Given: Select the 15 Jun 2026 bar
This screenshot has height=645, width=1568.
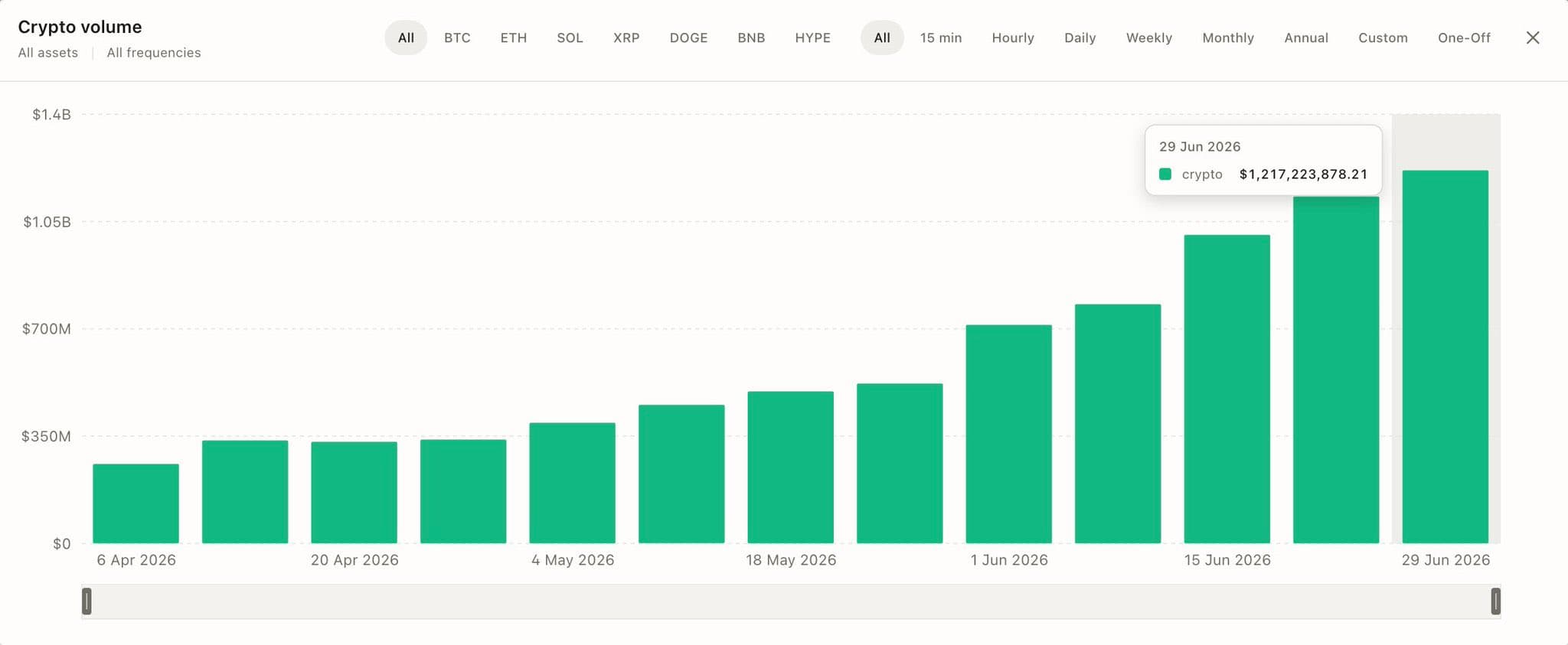Looking at the screenshot, I should coord(1227,389).
